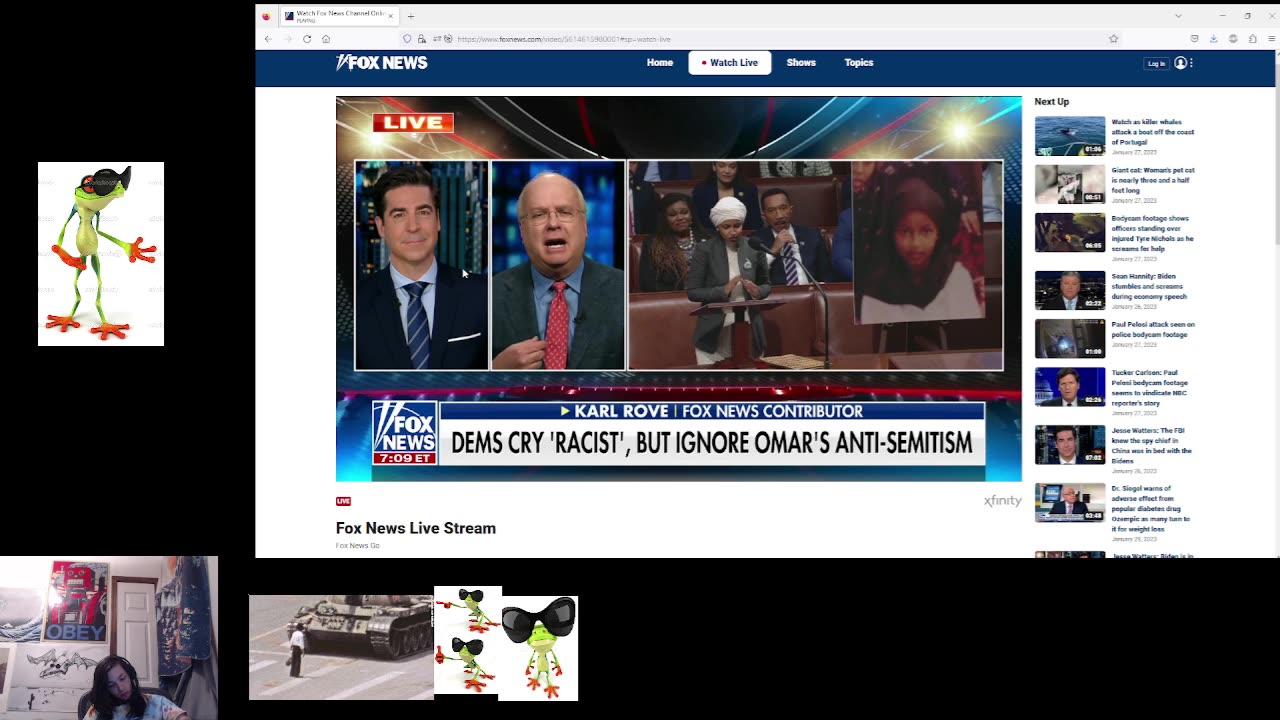Click Sean Hannity video thumbnail
Image resolution: width=1280 pixels, height=720 pixels.
[x=1070, y=290]
